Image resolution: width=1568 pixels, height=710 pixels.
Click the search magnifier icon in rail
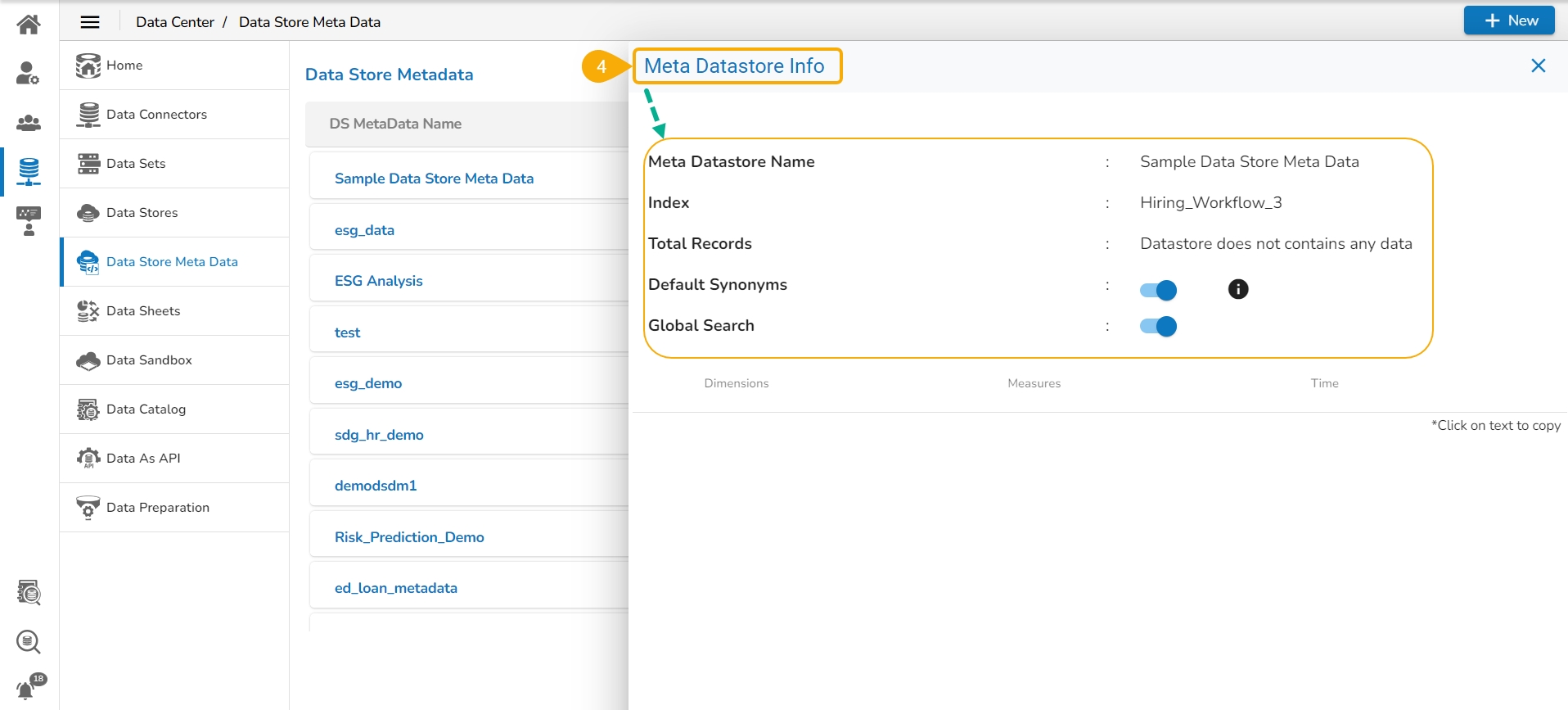[x=29, y=641]
